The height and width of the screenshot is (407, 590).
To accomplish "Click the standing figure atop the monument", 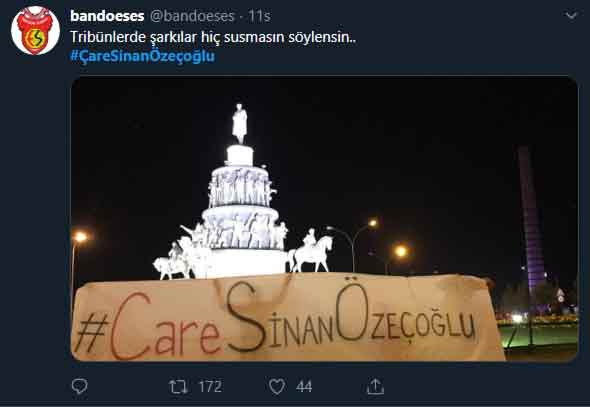I will 240,123.
